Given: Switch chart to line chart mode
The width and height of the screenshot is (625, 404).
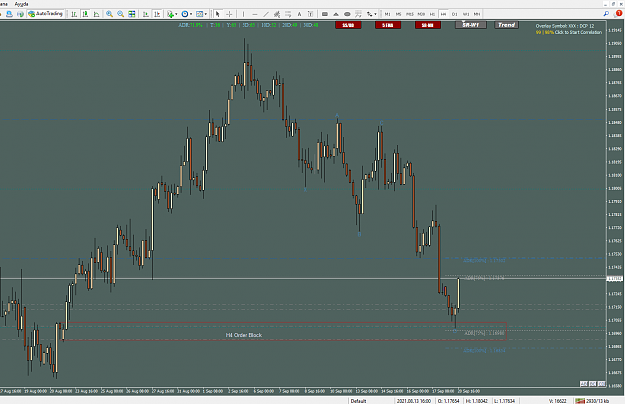Looking at the screenshot, I should coord(96,14).
